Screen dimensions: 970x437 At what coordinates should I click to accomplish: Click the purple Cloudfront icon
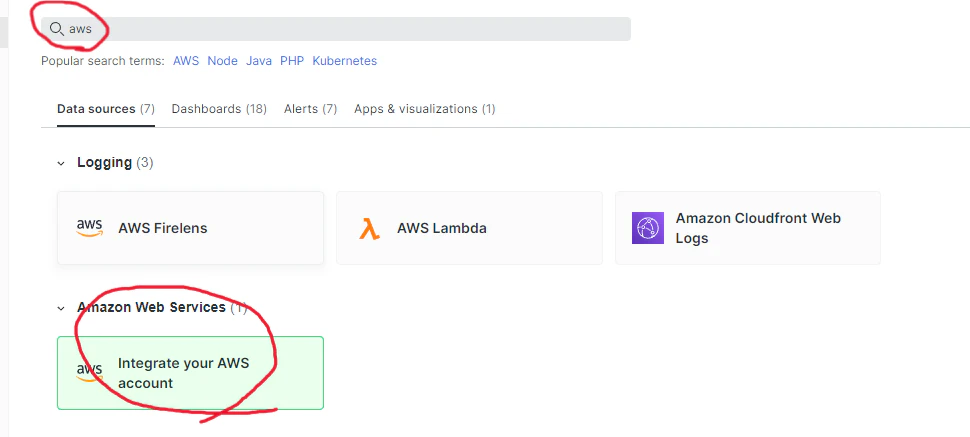[x=648, y=228]
